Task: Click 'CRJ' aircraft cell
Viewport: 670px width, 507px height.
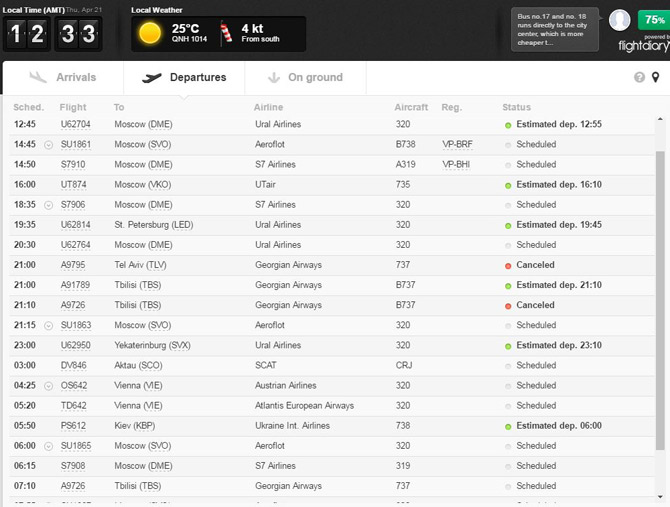Action: click(404, 365)
